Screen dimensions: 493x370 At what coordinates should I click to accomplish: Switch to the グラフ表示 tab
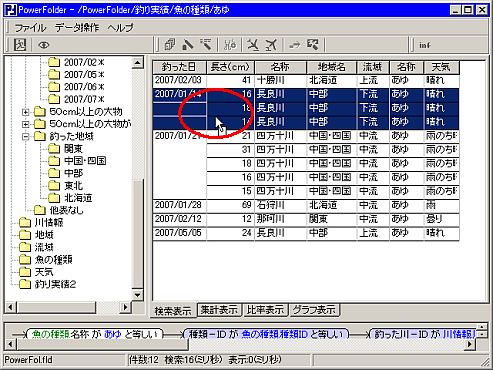(314, 310)
